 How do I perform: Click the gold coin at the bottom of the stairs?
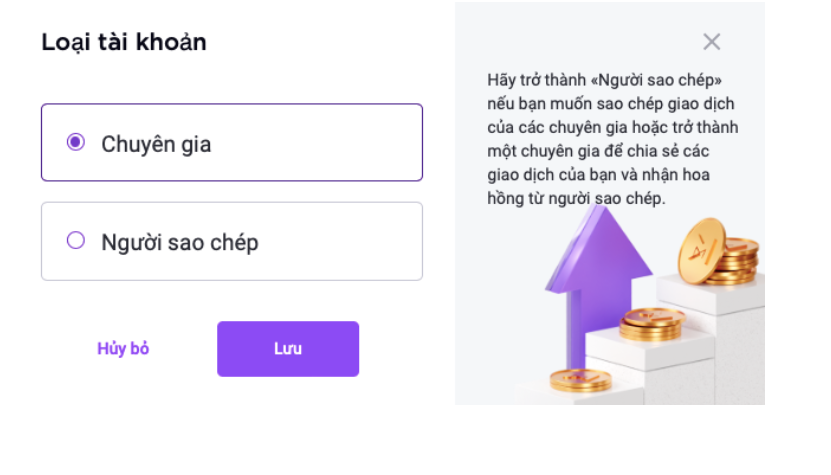580,380
